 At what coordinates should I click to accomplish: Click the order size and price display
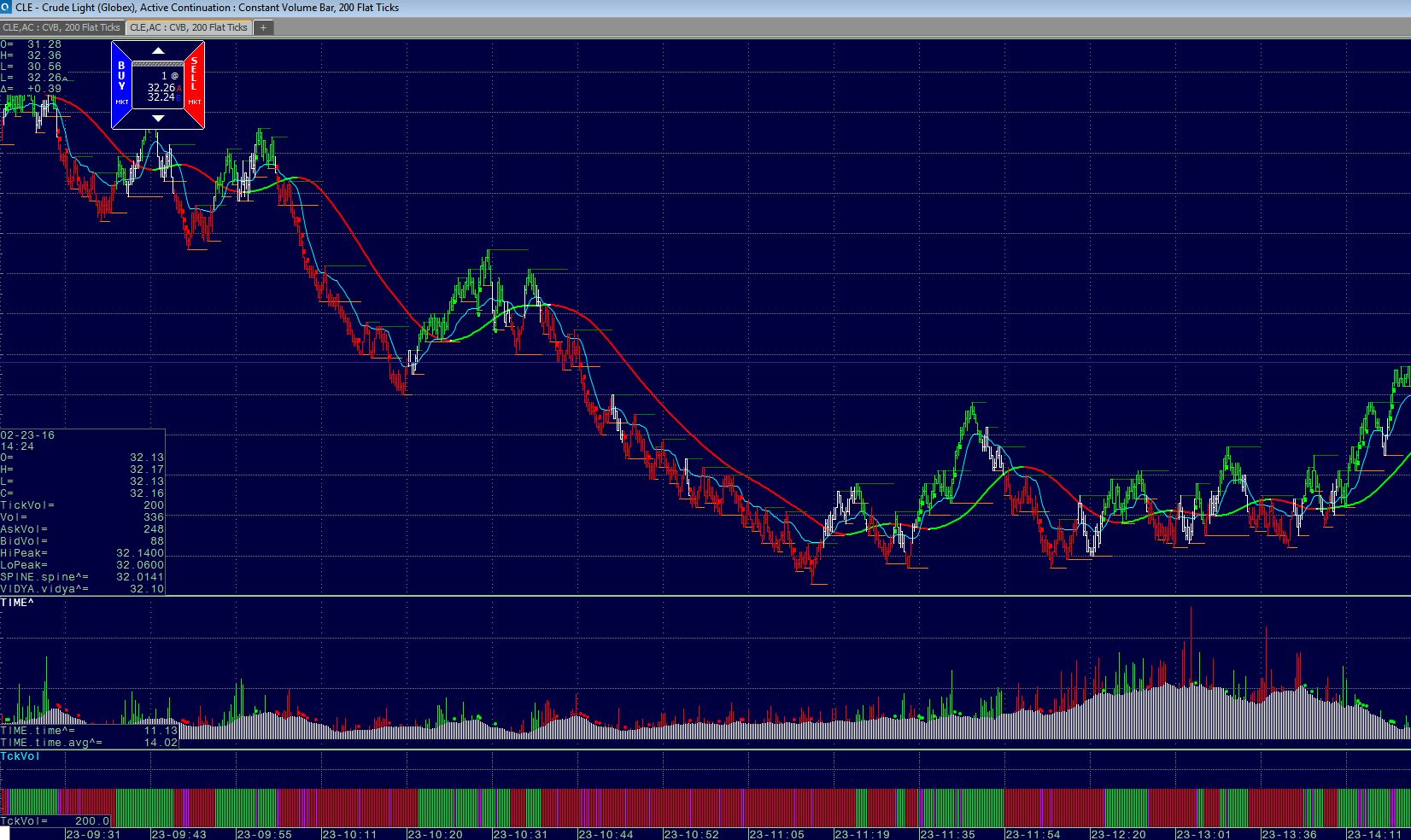coord(159,87)
